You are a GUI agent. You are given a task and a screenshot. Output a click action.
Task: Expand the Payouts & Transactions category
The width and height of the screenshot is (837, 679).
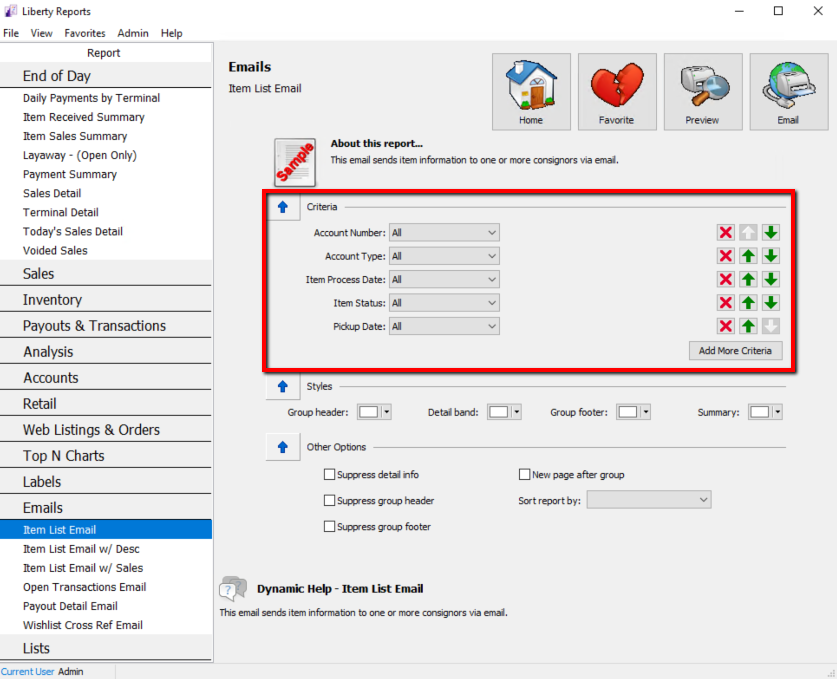[106, 326]
